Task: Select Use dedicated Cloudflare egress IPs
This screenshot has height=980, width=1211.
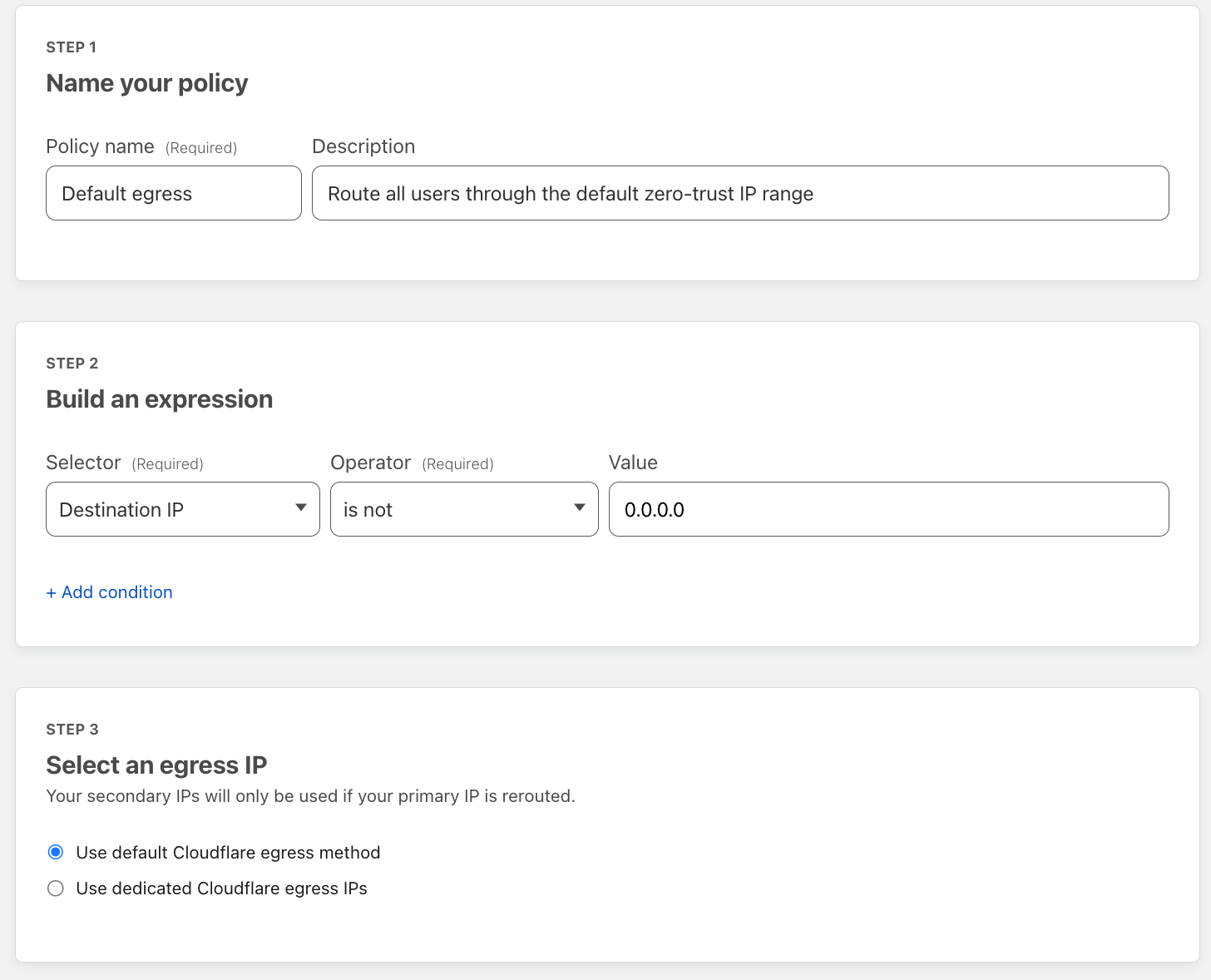Action: [55, 888]
